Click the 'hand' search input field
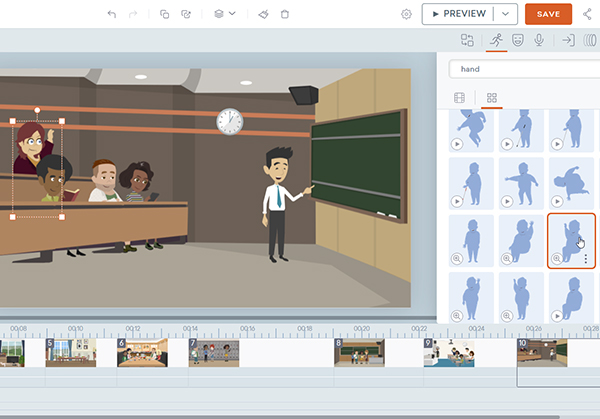Viewport: 600px width, 419px height. (520, 69)
